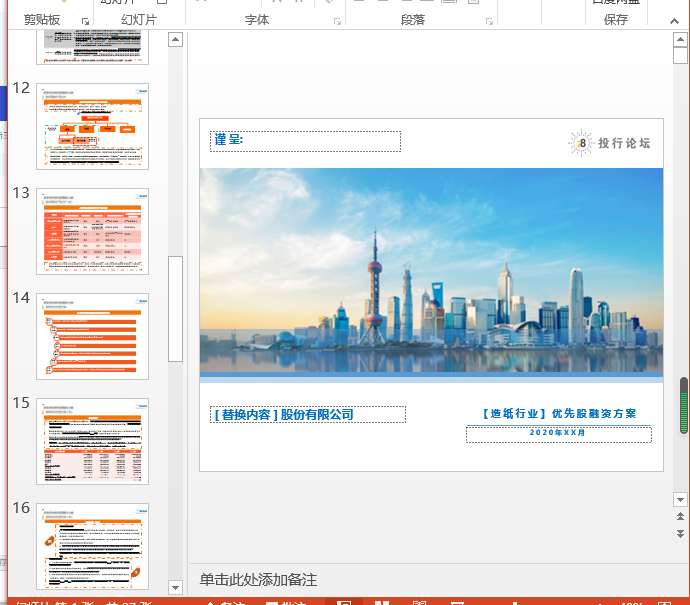Go to previous slide with double-up arrow
Image resolution: width=690 pixels, height=605 pixels.
pos(680,516)
